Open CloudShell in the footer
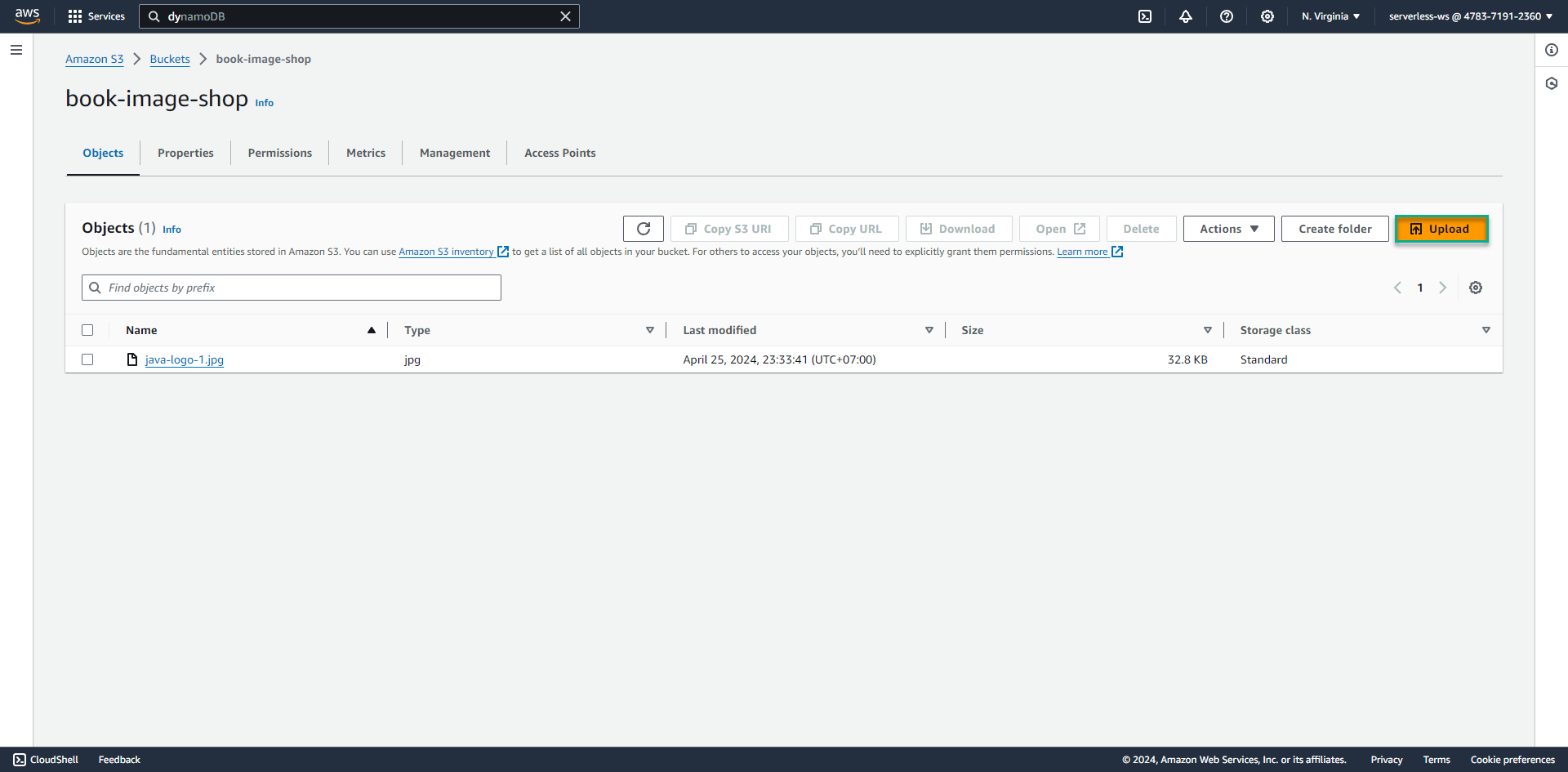Viewport: 1568px width, 772px height. tap(46, 760)
